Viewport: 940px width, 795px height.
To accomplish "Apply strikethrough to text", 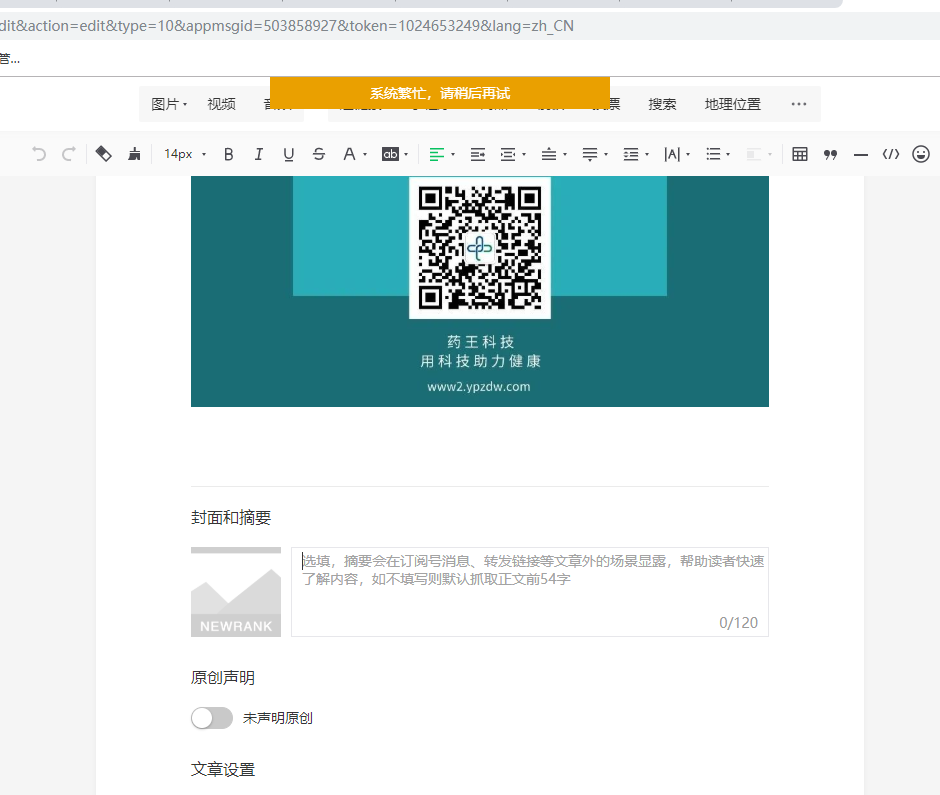I will (319, 154).
